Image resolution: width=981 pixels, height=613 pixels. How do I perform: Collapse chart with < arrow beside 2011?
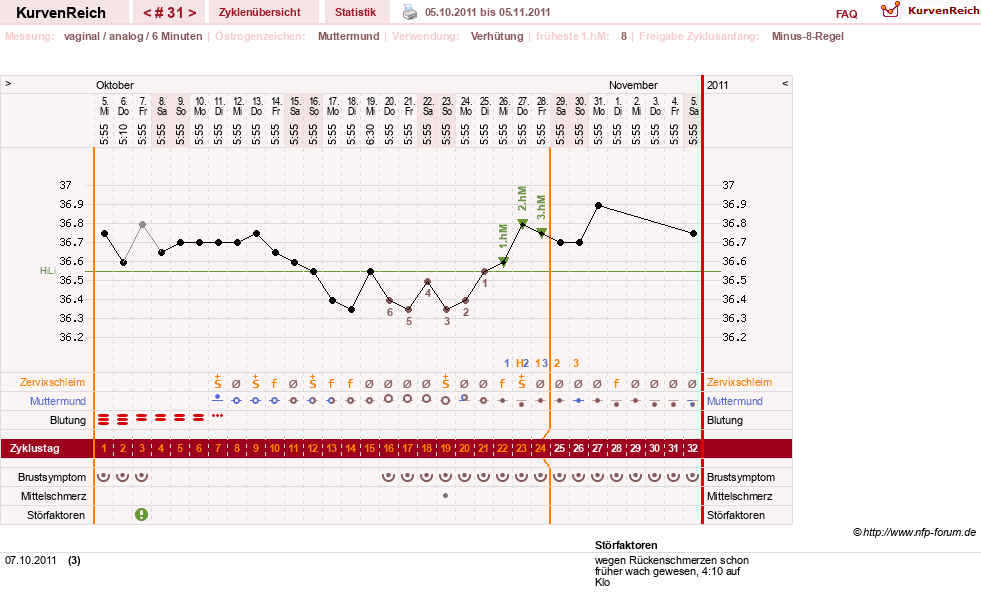click(x=785, y=83)
